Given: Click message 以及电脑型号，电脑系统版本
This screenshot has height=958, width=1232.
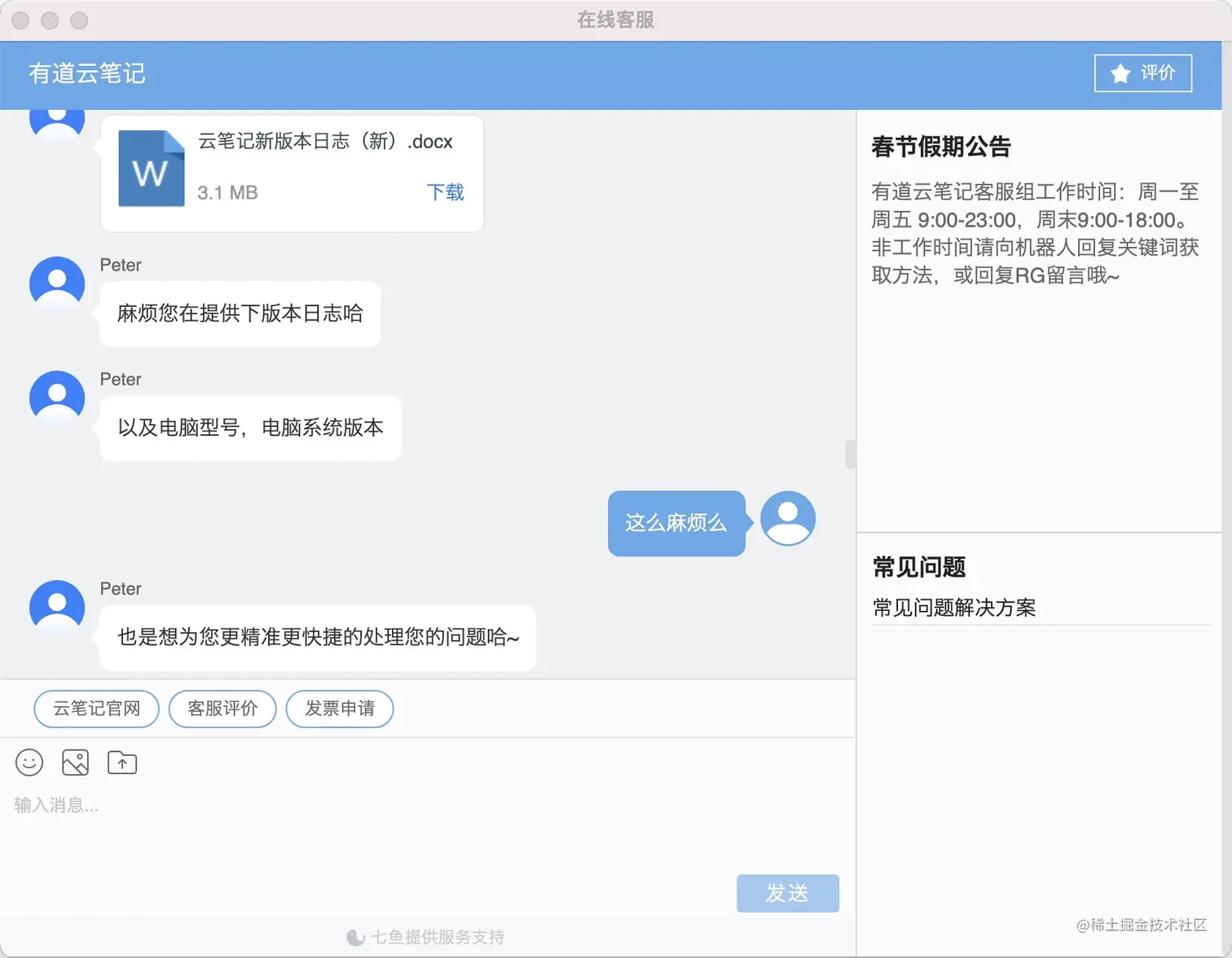Looking at the screenshot, I should [250, 428].
